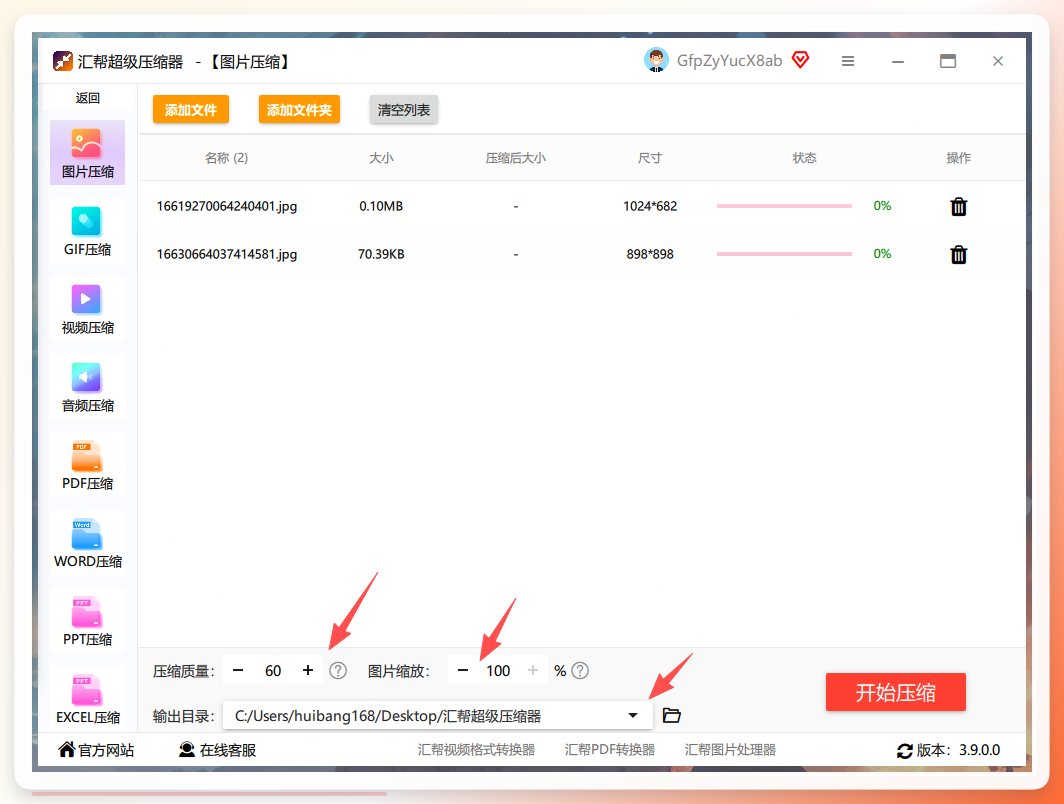
Task: Click the 添加文件 add file button
Action: coord(191,110)
